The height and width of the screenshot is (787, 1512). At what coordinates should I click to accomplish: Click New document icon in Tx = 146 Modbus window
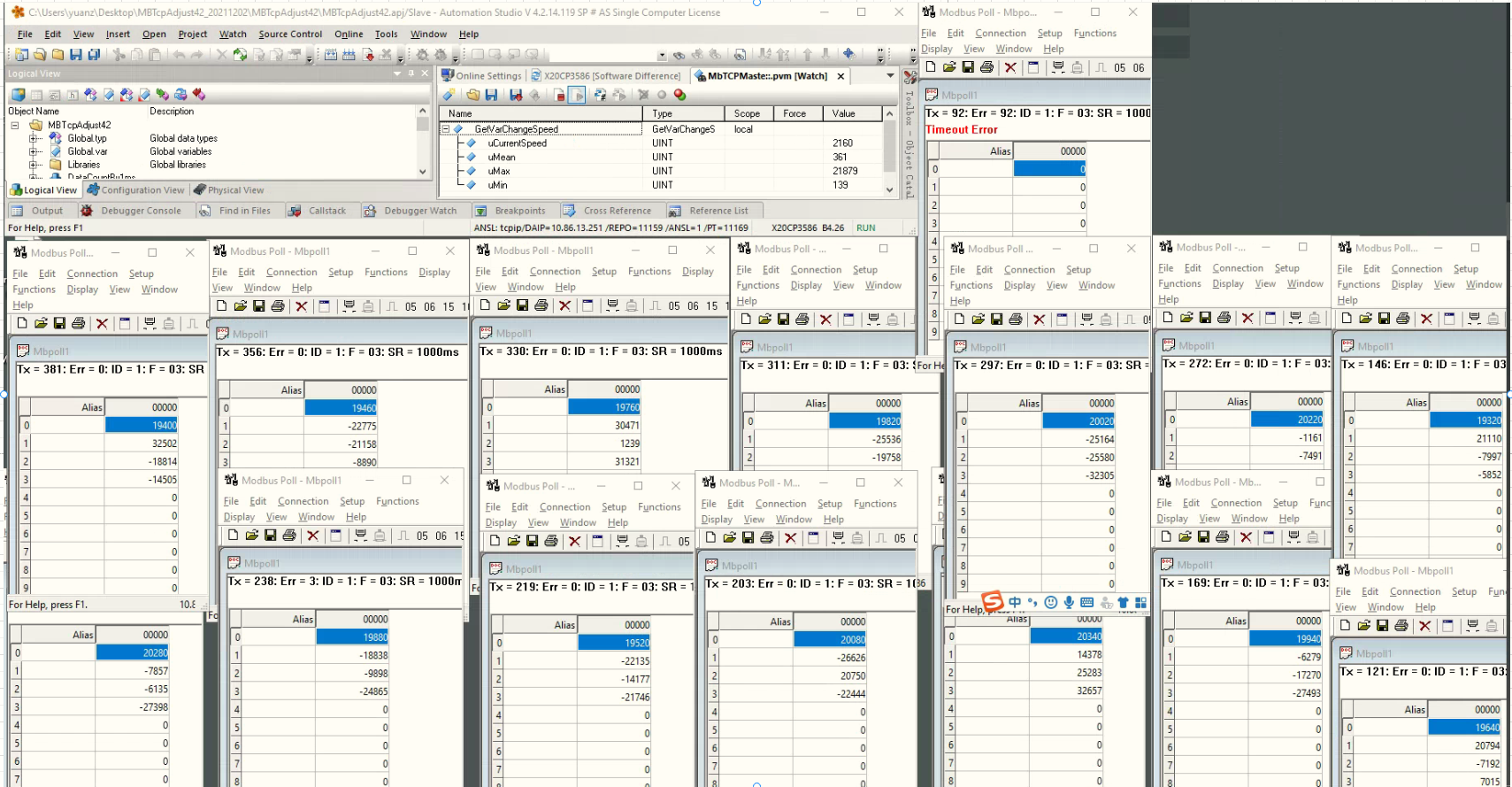tap(1347, 318)
